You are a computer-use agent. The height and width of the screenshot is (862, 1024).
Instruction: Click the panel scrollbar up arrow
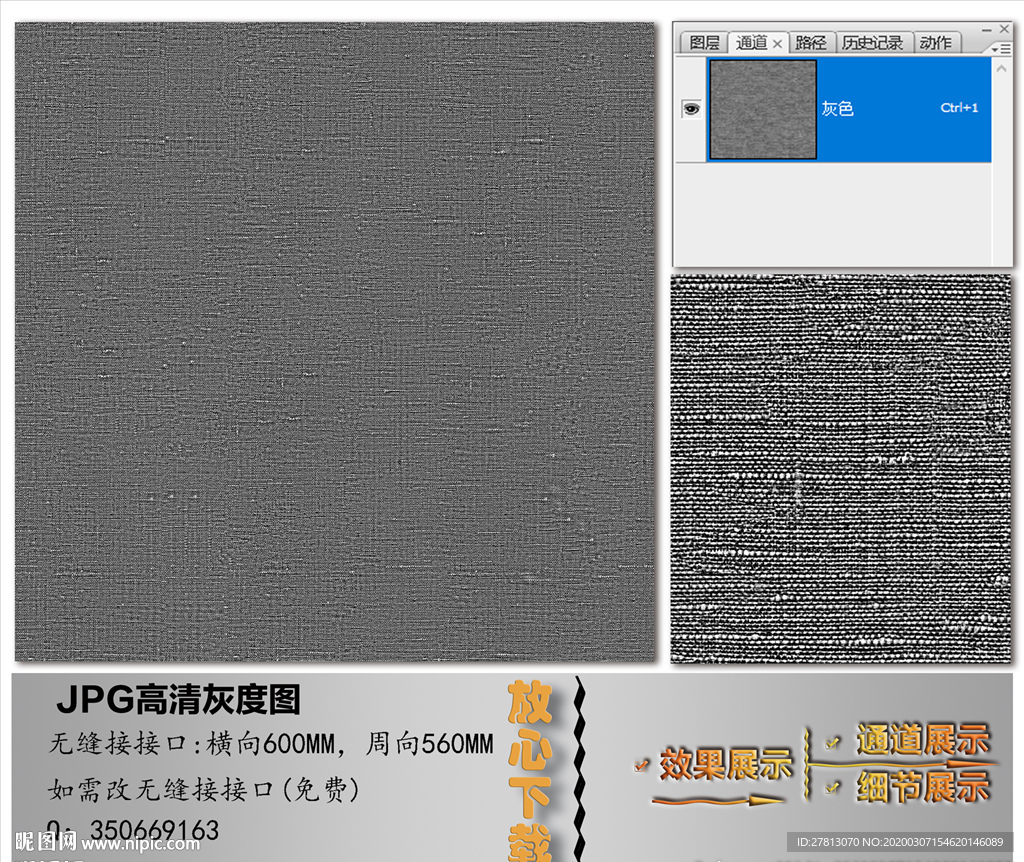1002,68
